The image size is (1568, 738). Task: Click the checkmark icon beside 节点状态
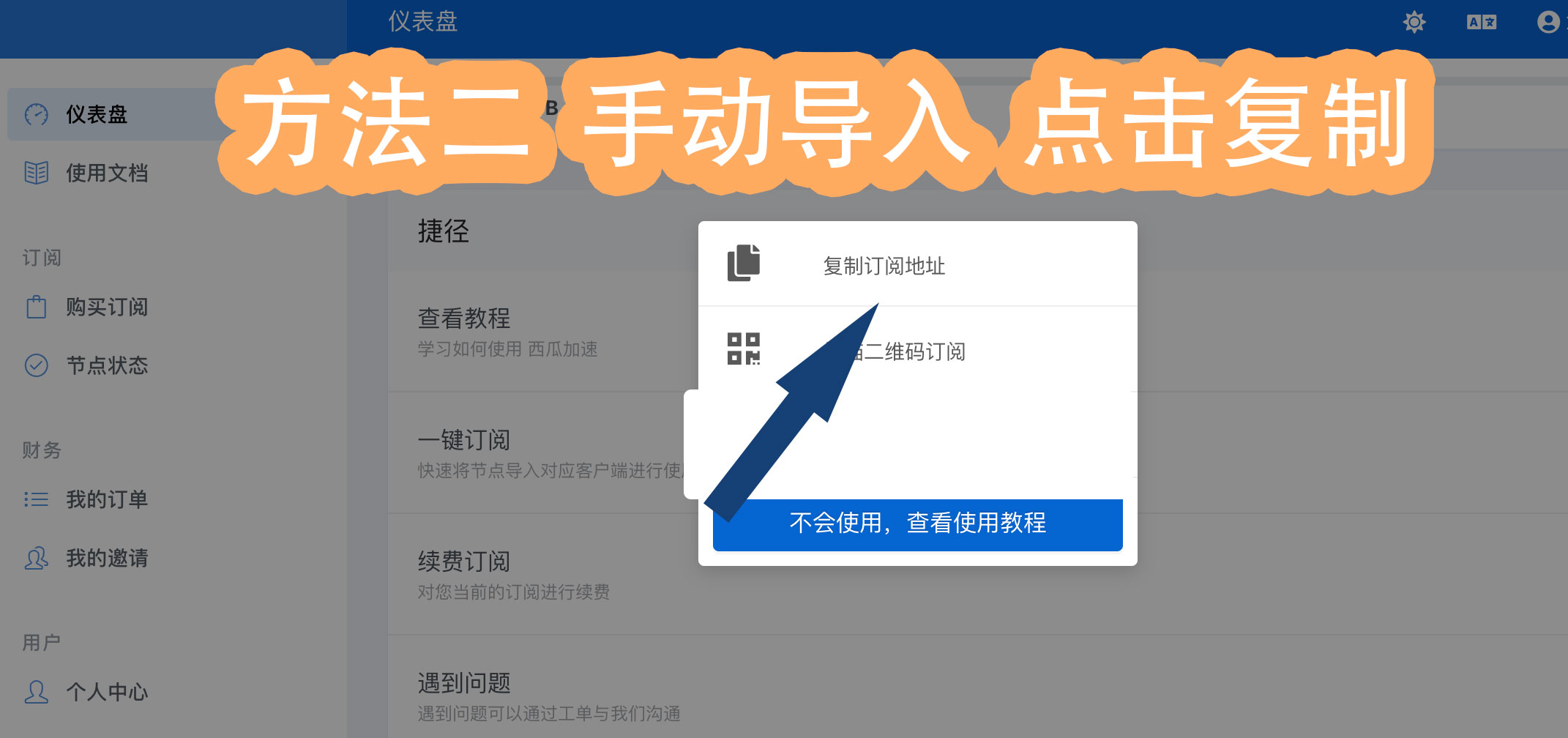(37, 365)
